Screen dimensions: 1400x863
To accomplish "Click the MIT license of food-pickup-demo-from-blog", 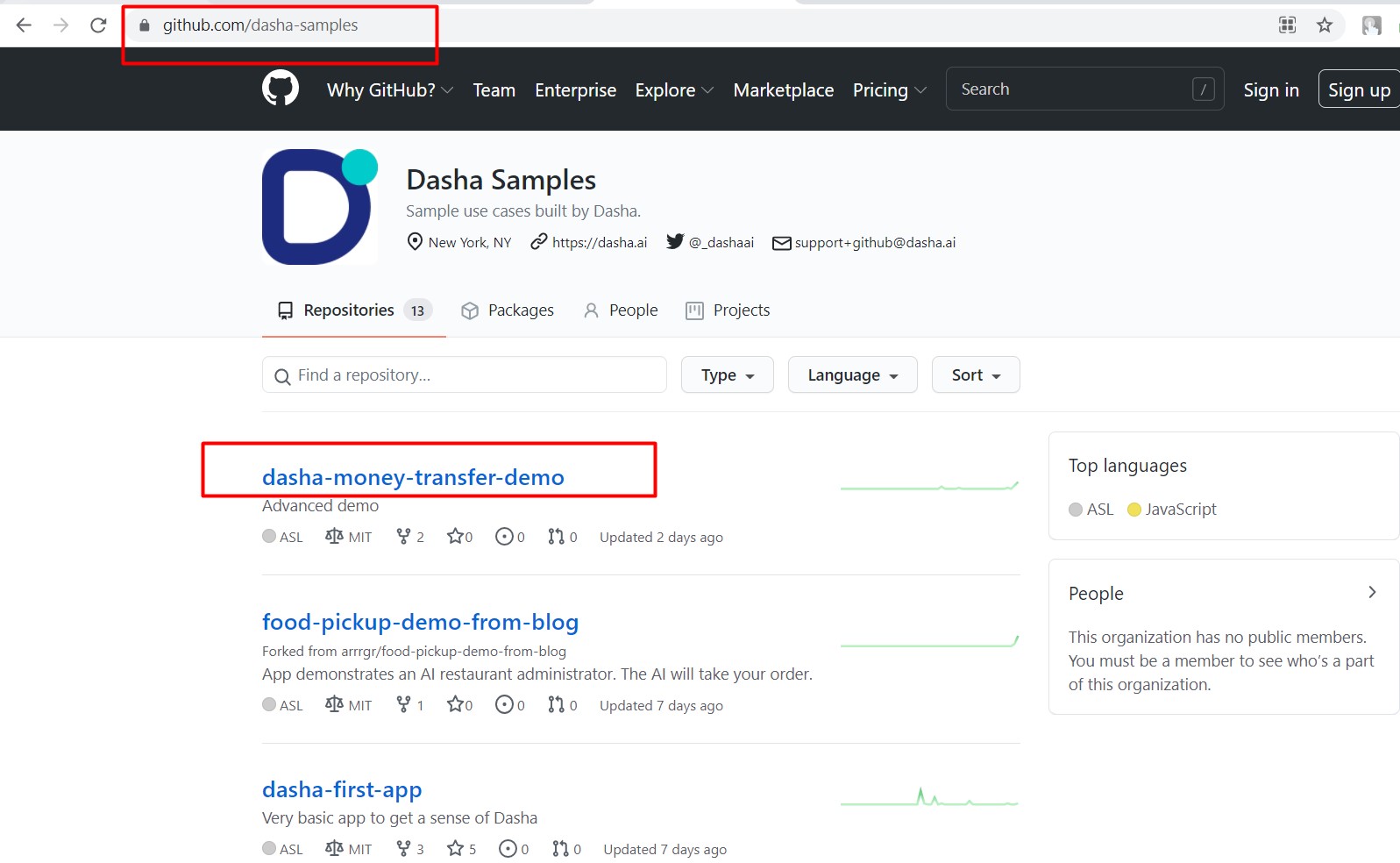I will point(349,705).
